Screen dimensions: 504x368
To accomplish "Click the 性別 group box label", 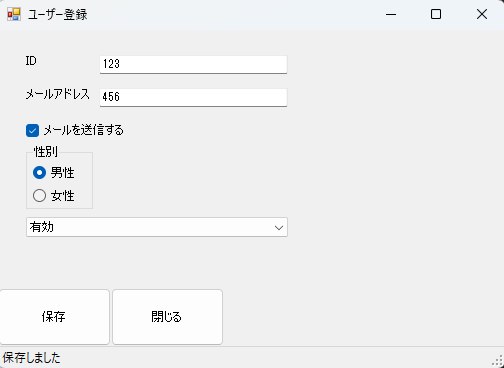I will pos(46,152).
